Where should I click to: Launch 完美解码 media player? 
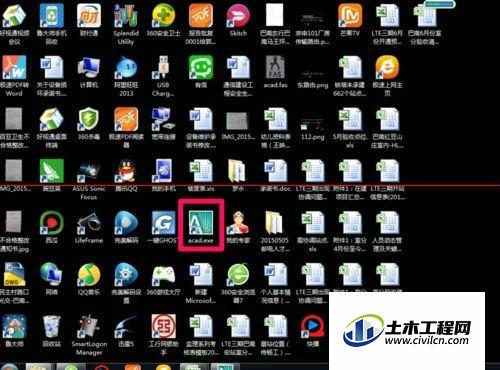[126, 223]
